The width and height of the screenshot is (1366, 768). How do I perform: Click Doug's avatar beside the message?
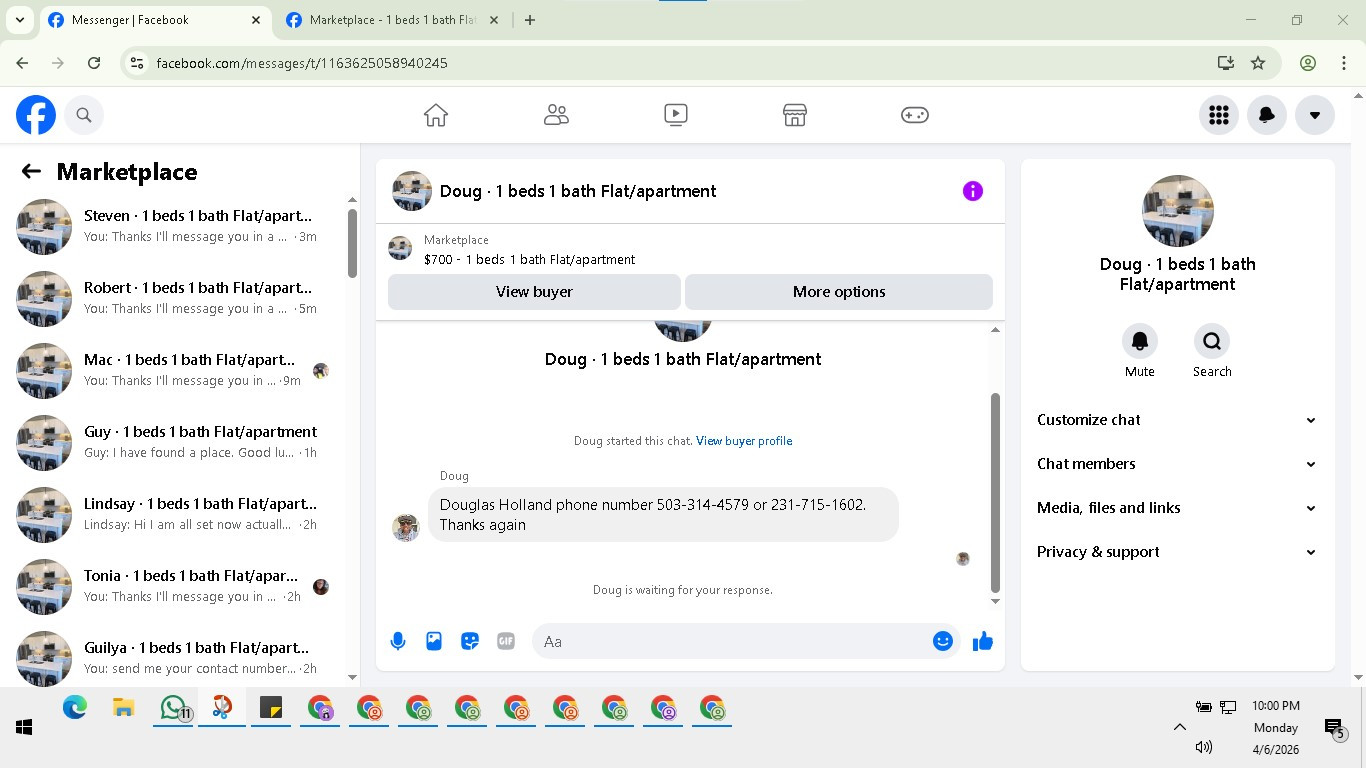[x=406, y=527]
